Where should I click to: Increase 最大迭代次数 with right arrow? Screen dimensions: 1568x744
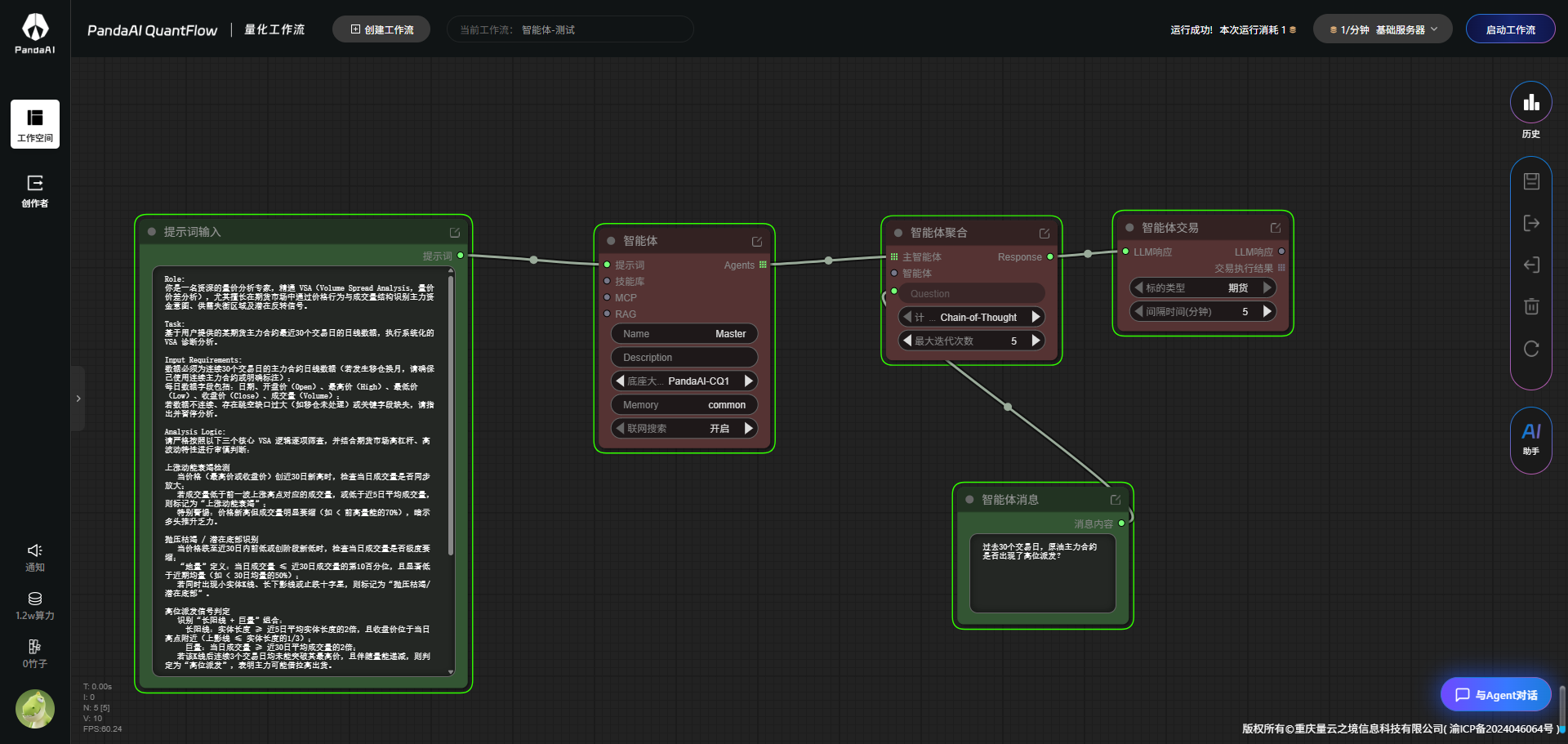click(x=1036, y=341)
